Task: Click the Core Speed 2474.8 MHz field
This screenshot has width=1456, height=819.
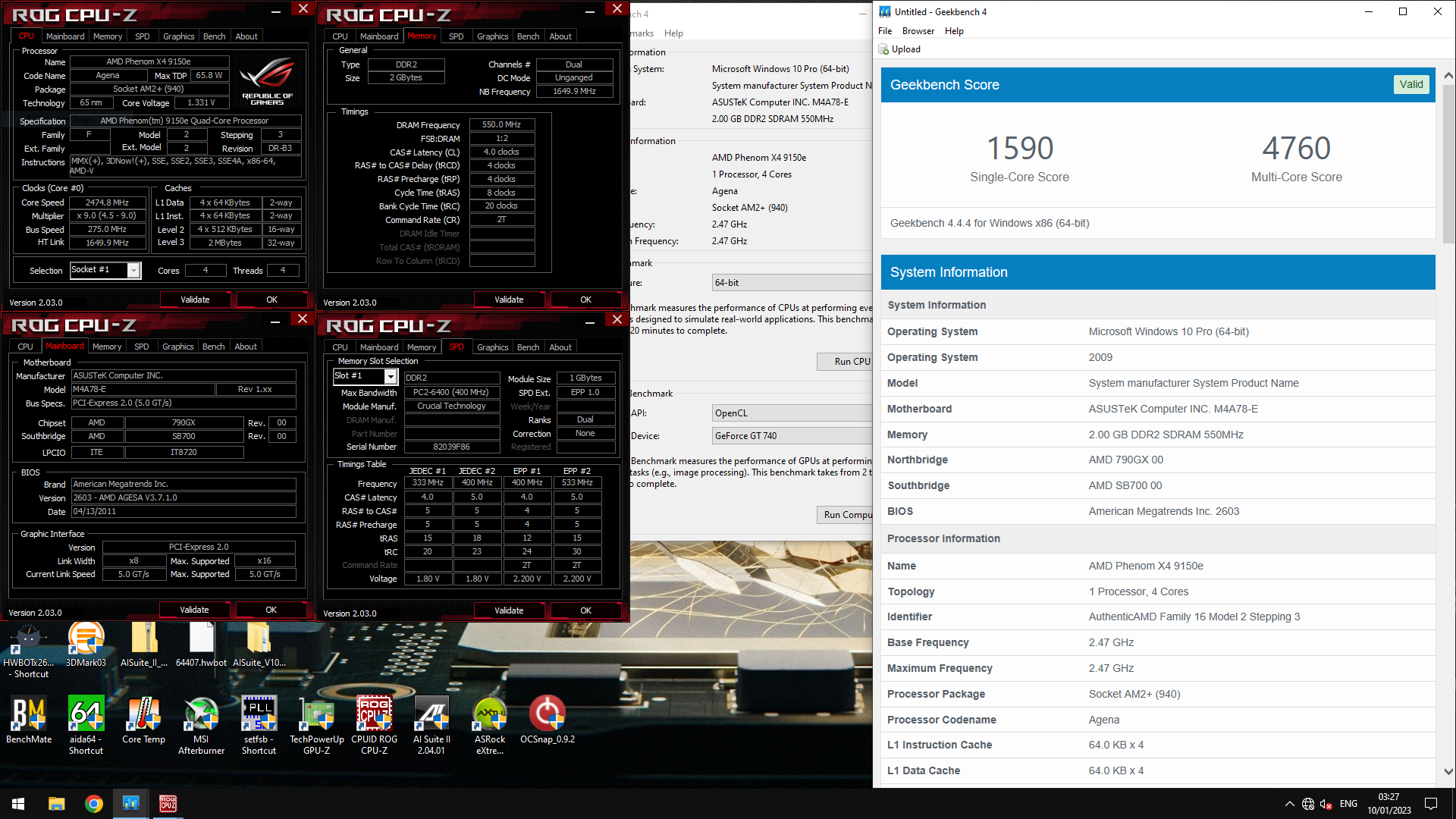Action: tap(108, 203)
